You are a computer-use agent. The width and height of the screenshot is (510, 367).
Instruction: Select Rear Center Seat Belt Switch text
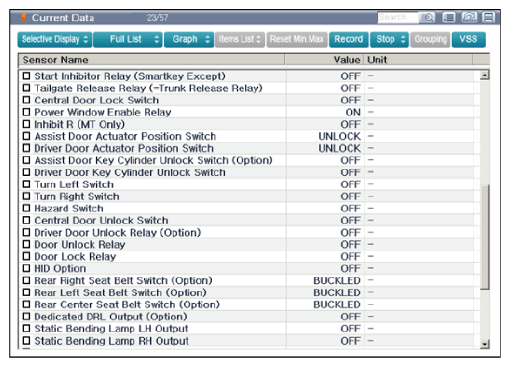[127, 304]
